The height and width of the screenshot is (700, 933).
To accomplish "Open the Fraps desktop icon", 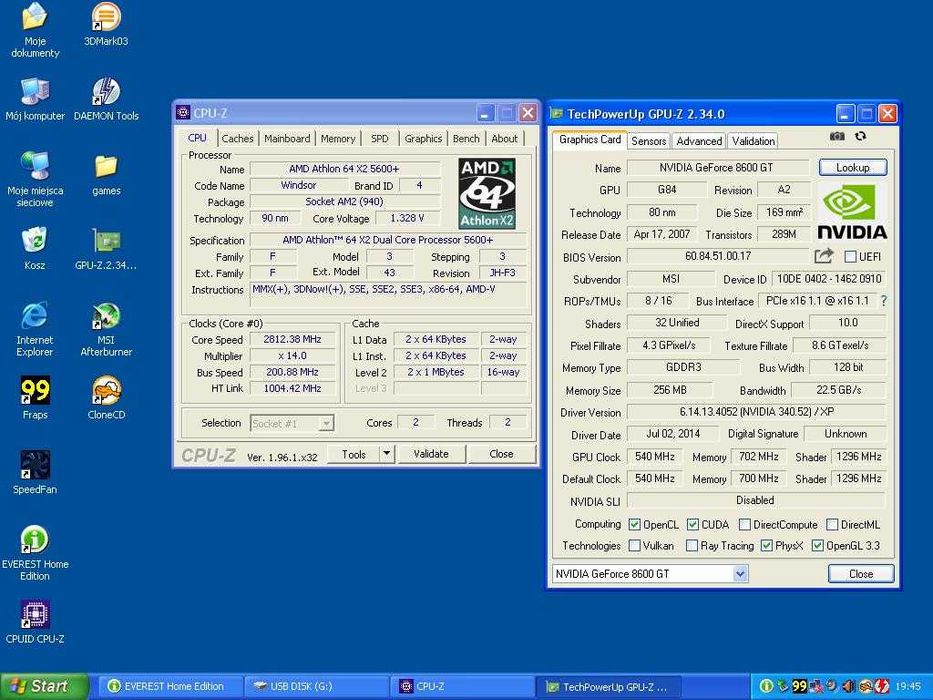I will [x=35, y=391].
